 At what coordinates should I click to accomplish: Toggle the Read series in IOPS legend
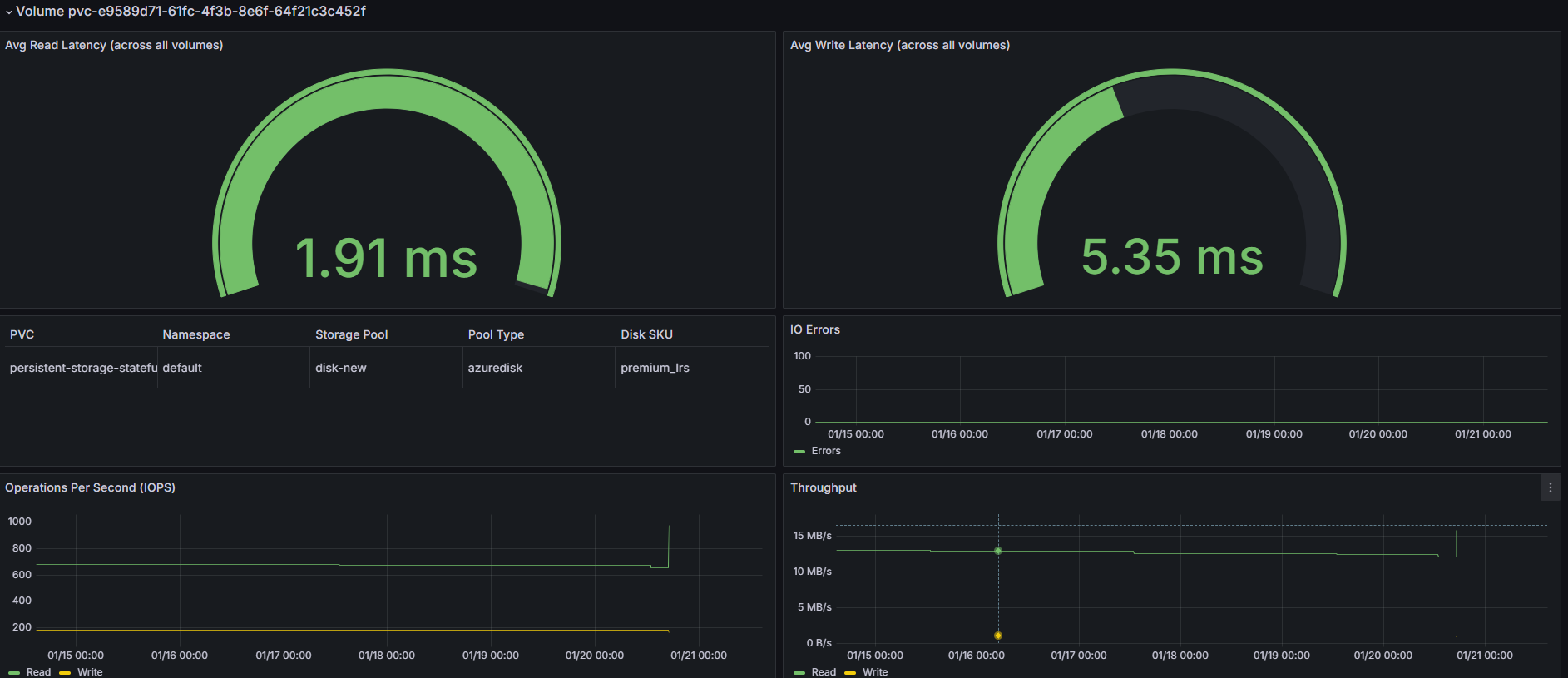[38, 672]
